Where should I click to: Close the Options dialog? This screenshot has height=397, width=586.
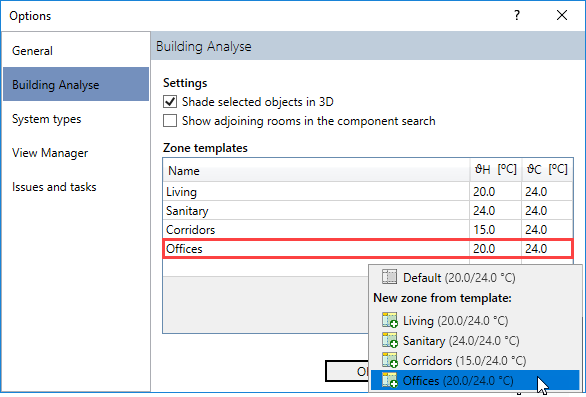(x=562, y=15)
